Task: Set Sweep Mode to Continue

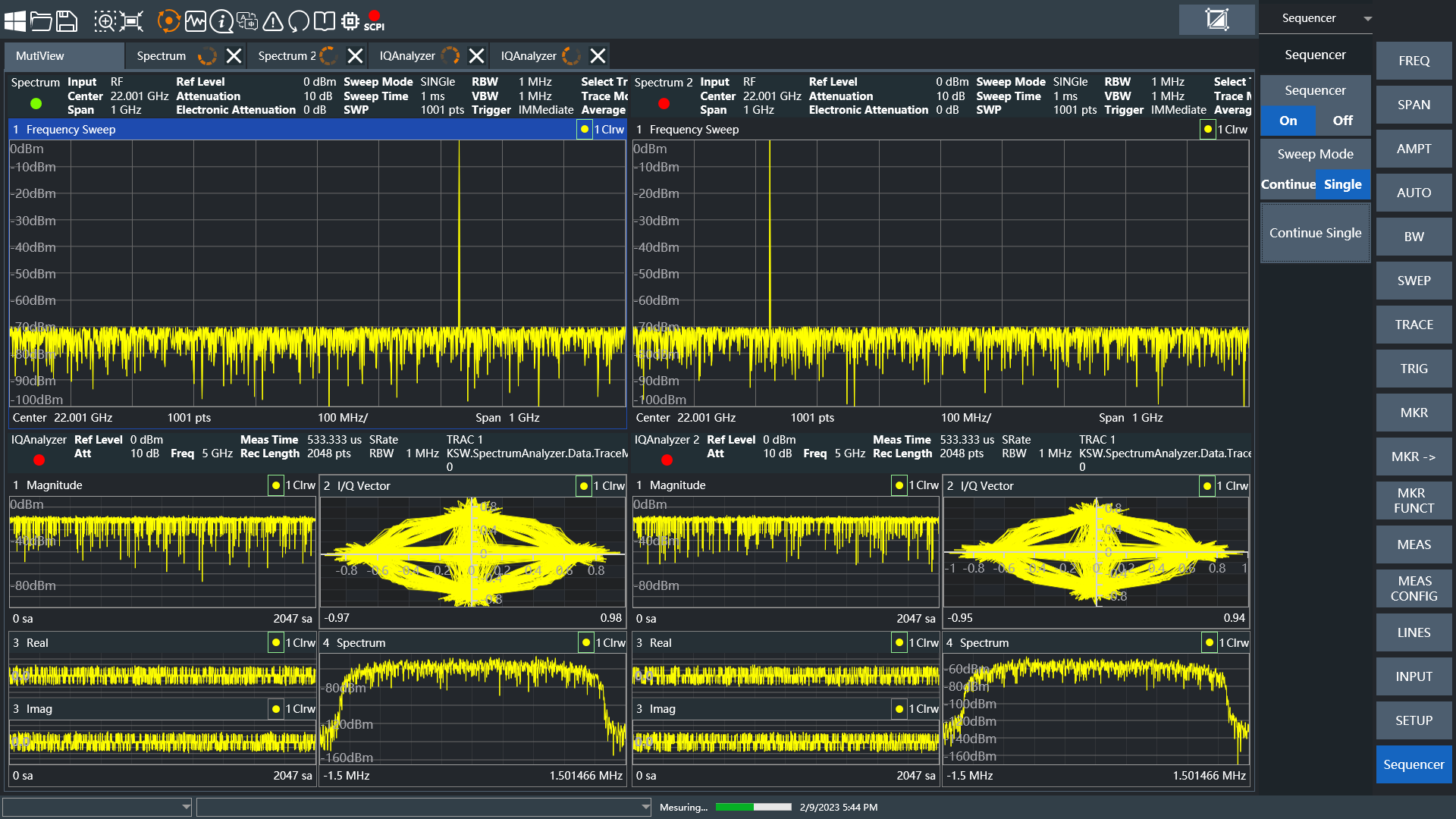Action: click(1288, 184)
